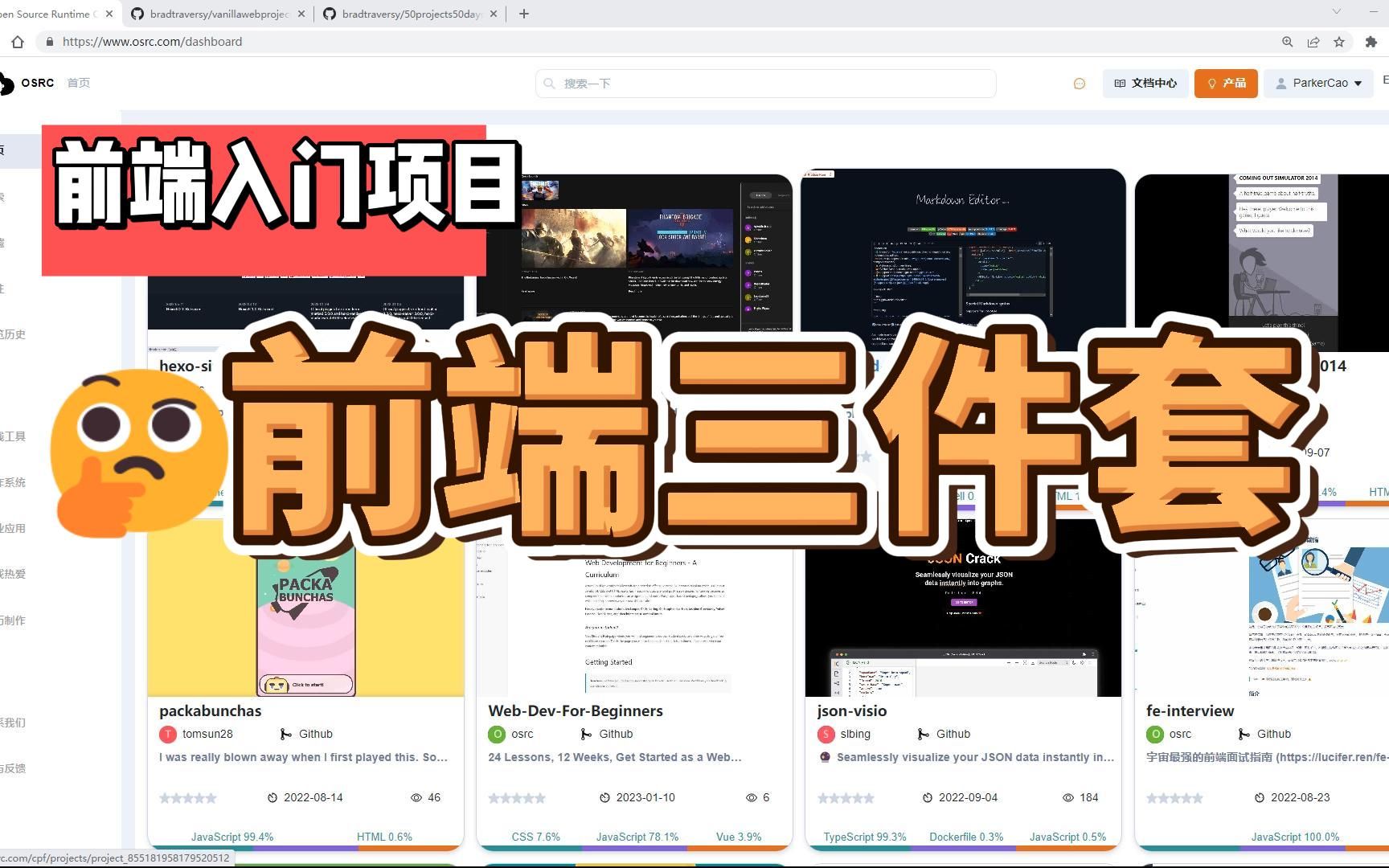Click the zoom magnifier icon in address bar

pos(1287,42)
